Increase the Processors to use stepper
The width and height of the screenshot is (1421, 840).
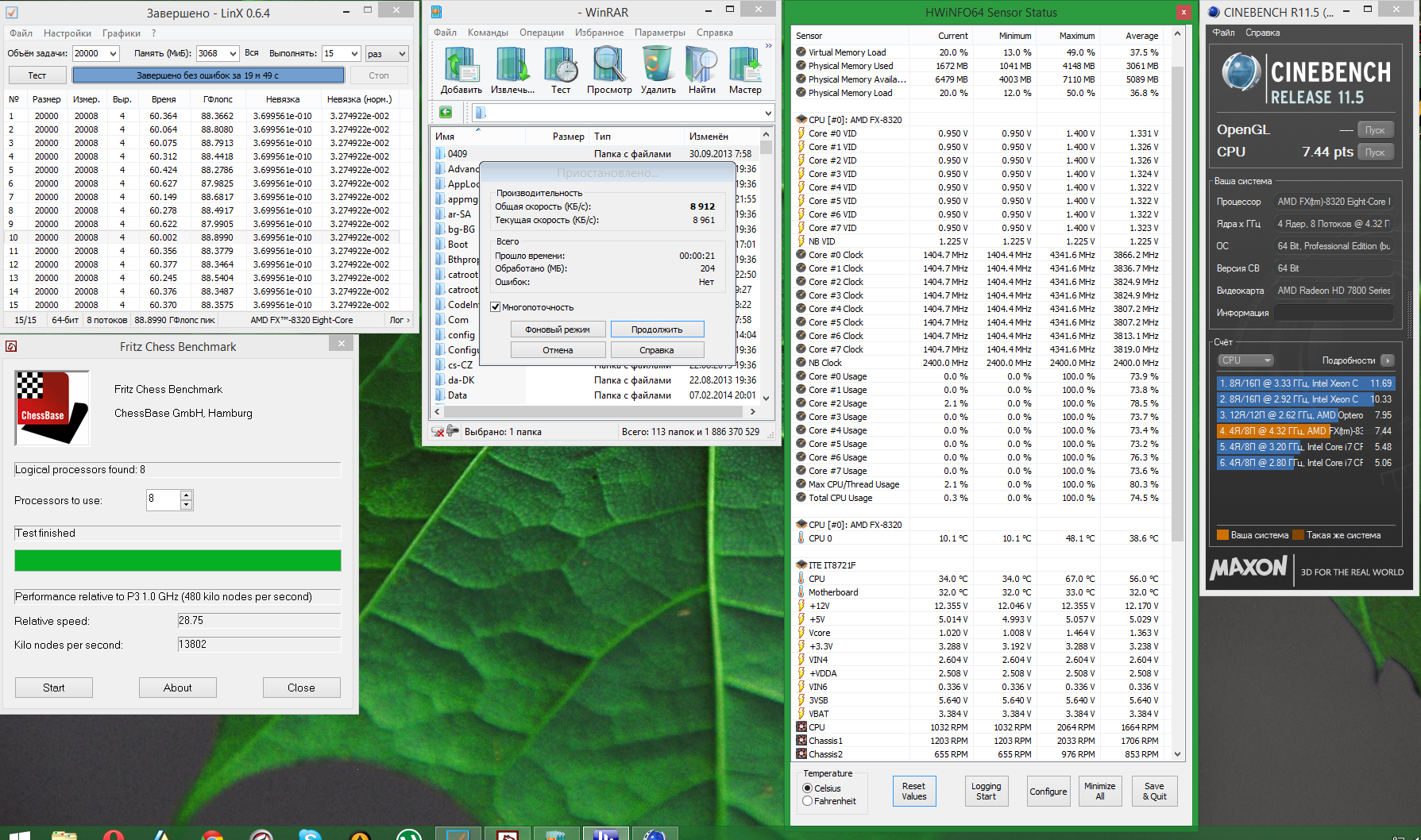click(x=187, y=495)
